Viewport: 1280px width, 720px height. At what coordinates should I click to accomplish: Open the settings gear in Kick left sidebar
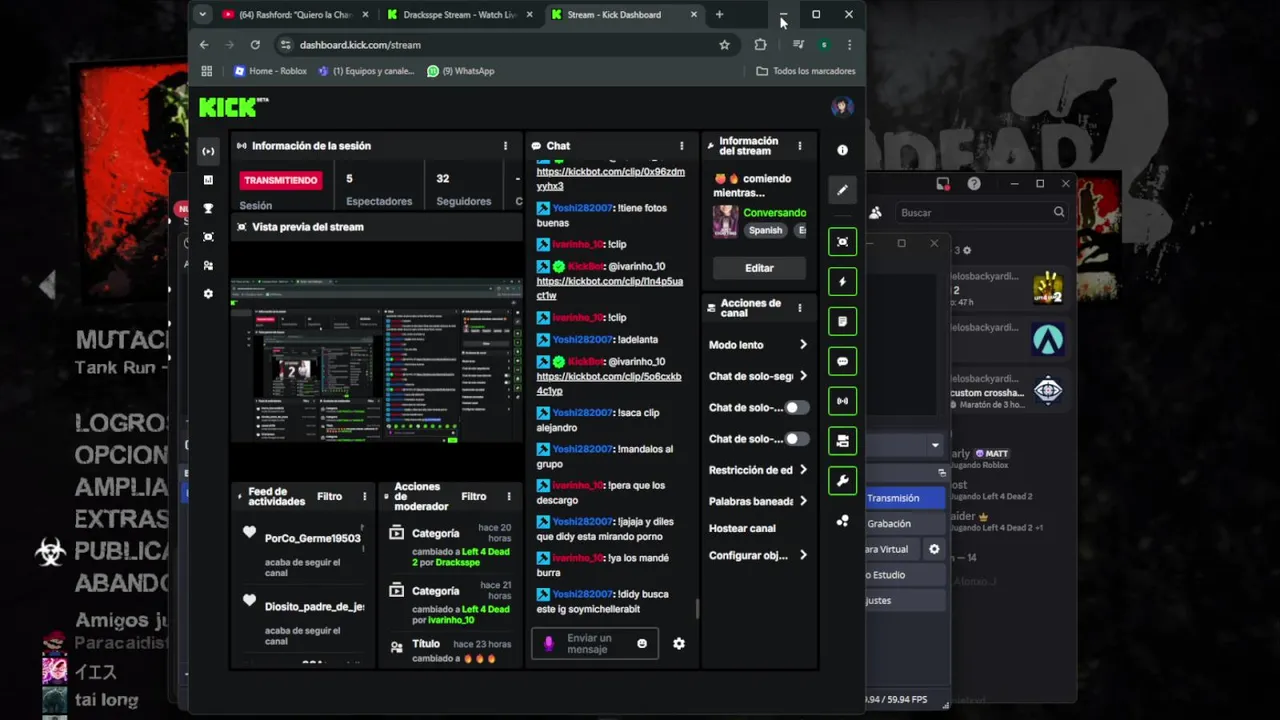[208, 294]
